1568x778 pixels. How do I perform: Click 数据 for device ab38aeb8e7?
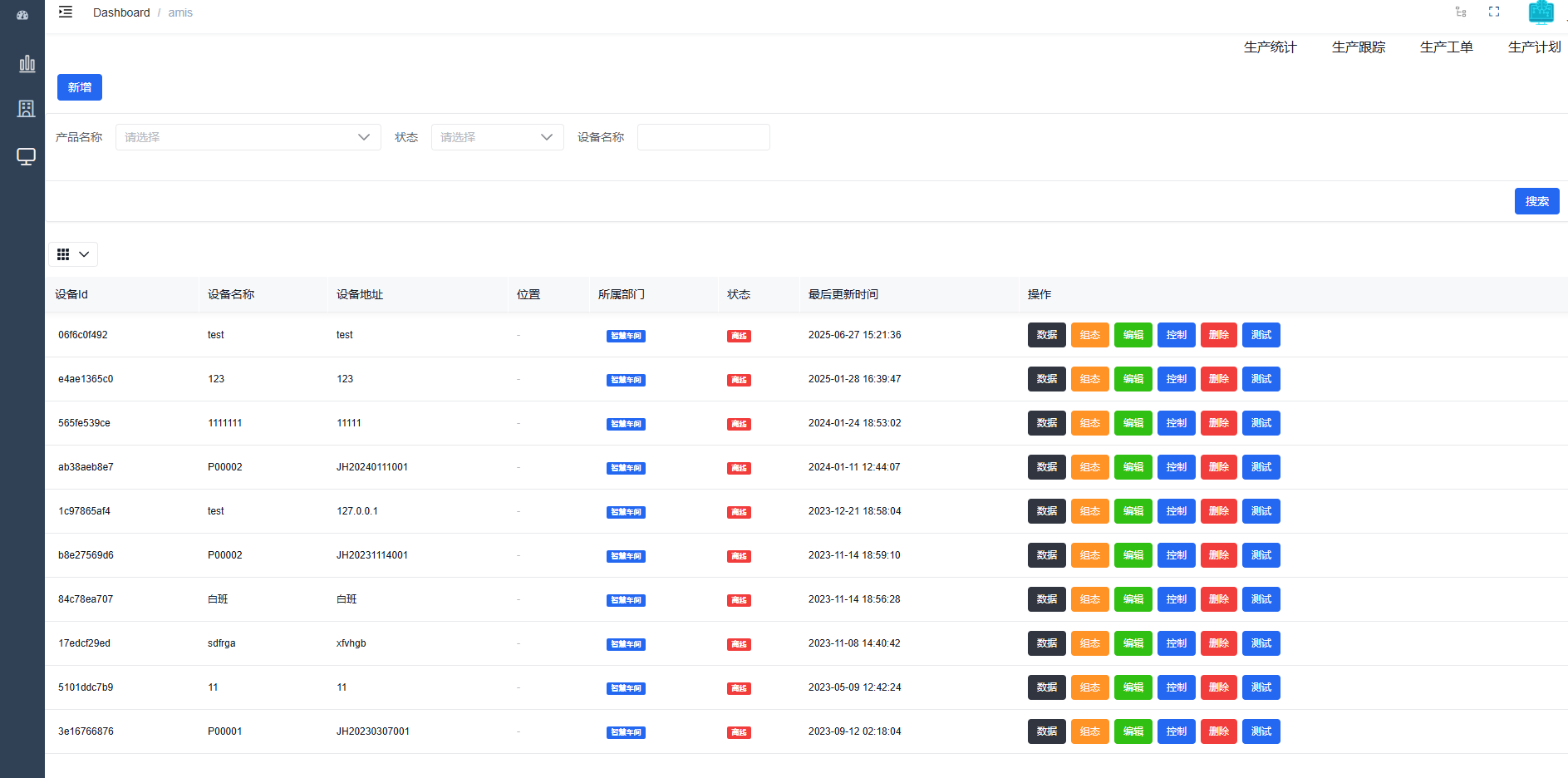(1047, 467)
